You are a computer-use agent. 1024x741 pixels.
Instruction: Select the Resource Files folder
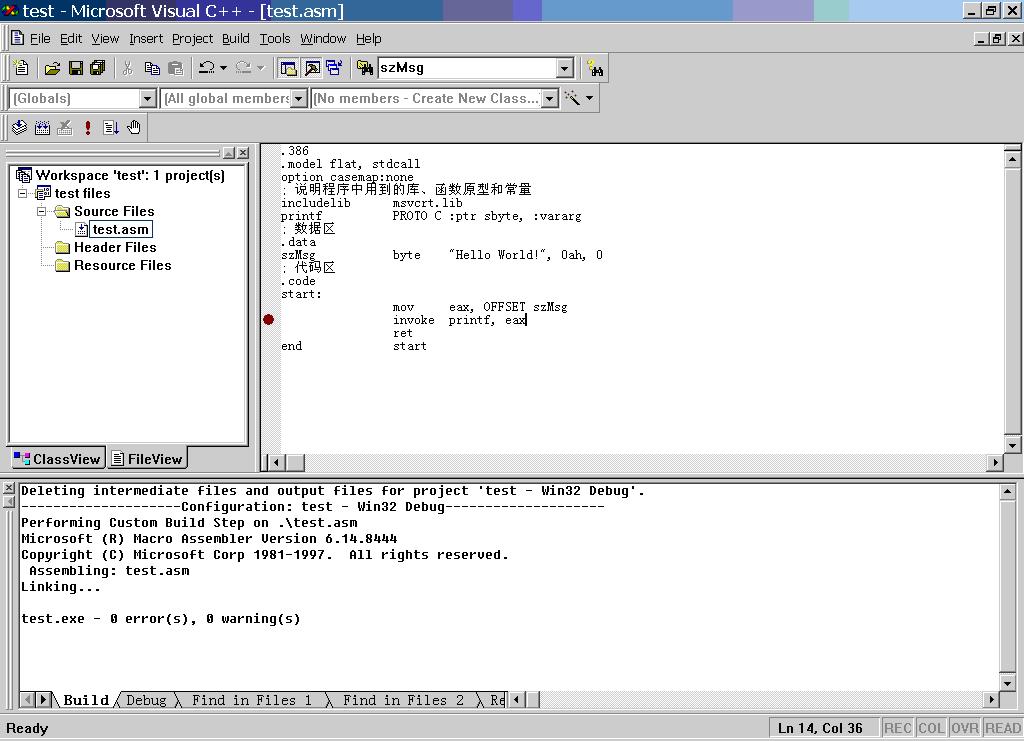pyautogui.click(x=122, y=266)
